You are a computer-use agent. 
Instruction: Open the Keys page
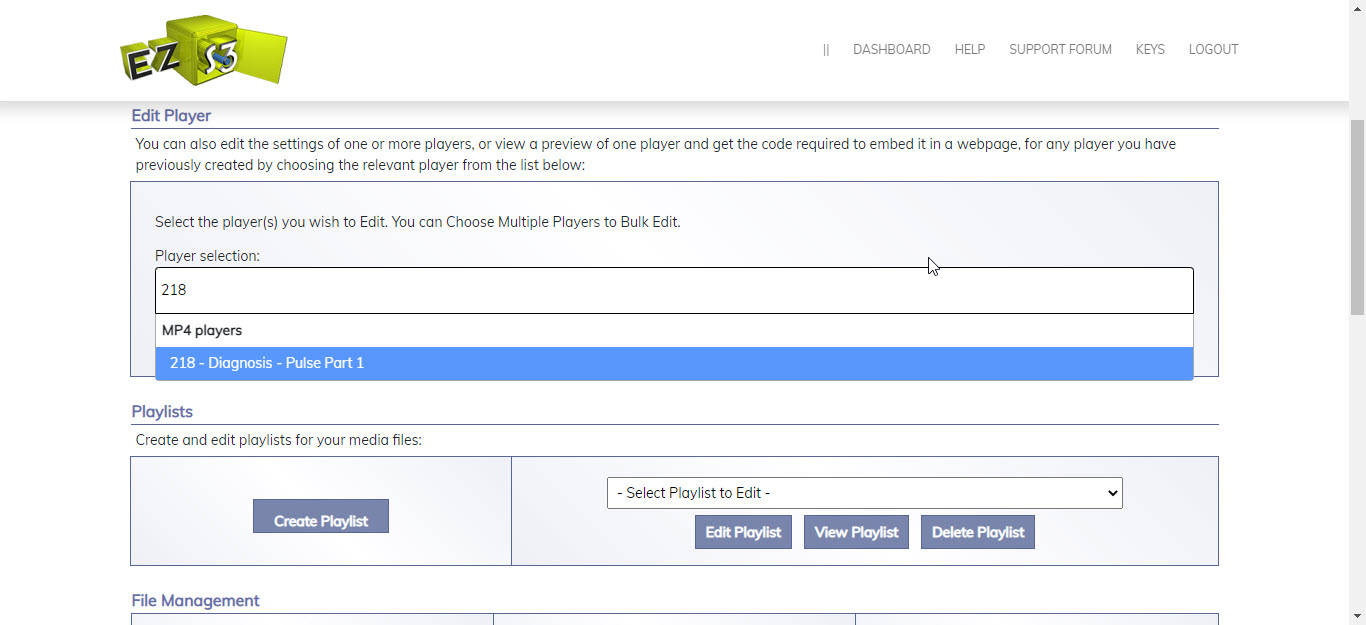1150,49
